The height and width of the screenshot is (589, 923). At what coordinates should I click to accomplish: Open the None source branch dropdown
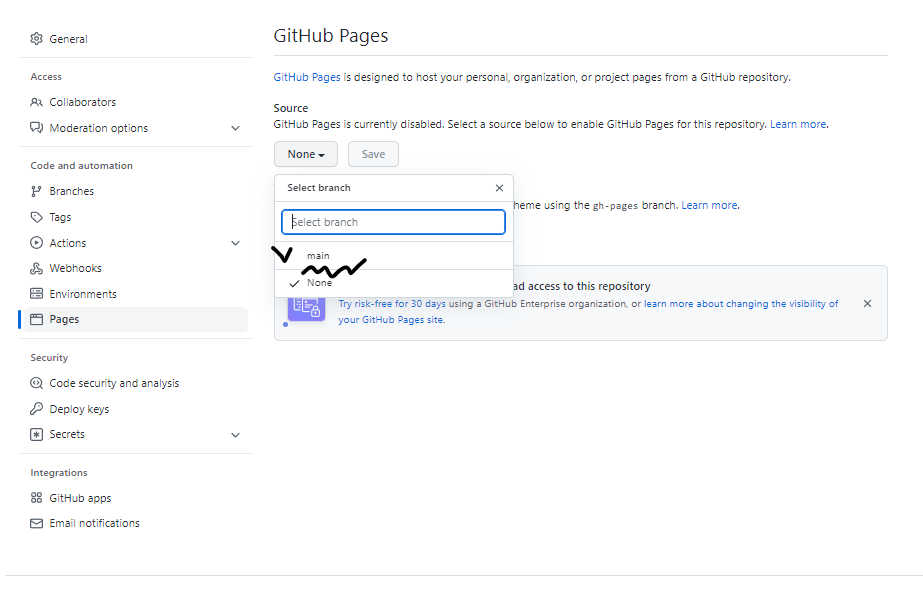(306, 154)
